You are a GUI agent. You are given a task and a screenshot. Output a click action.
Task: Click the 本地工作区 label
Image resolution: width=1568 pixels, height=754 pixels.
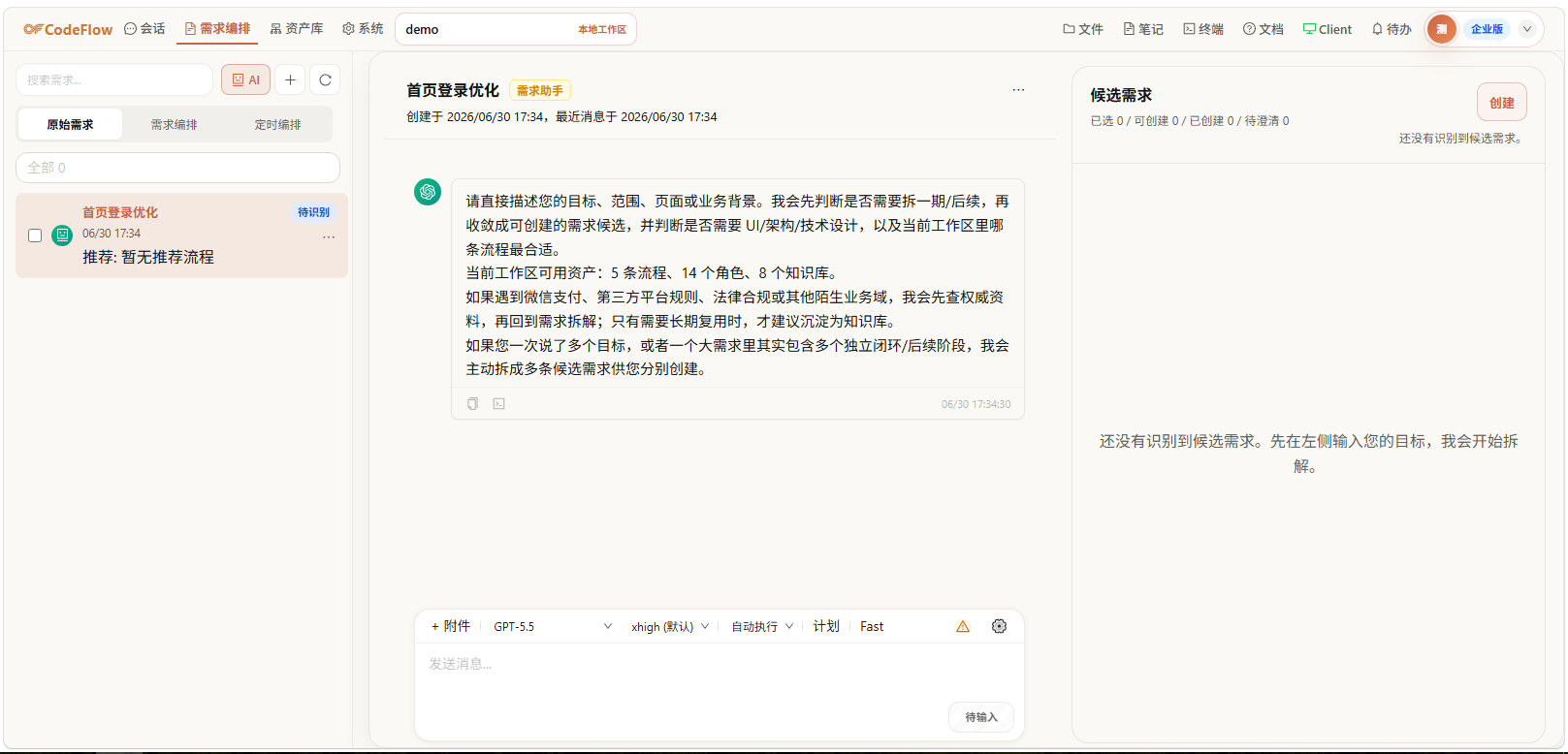602,30
